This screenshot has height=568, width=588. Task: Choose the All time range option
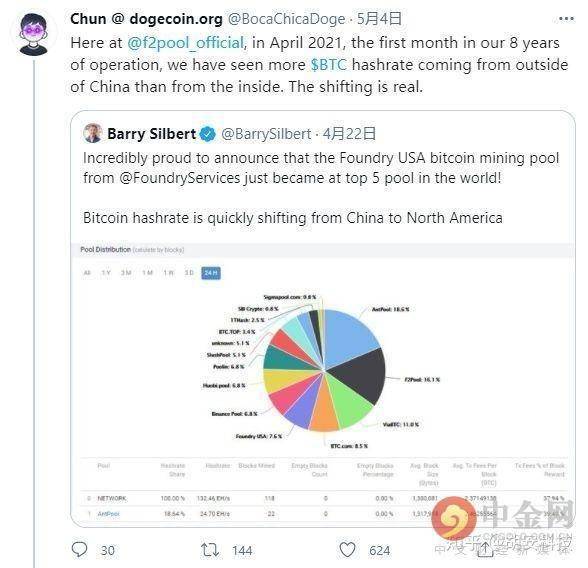87,273
